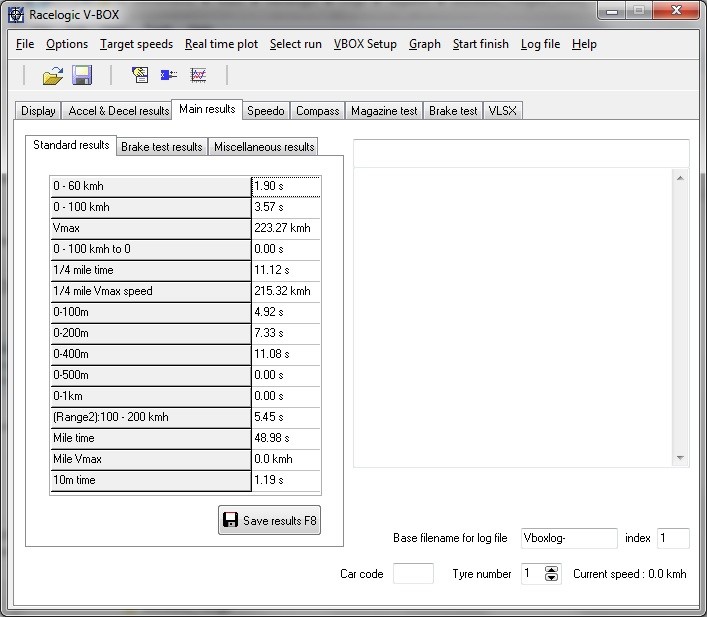Open the Target speeds menu

click(136, 44)
